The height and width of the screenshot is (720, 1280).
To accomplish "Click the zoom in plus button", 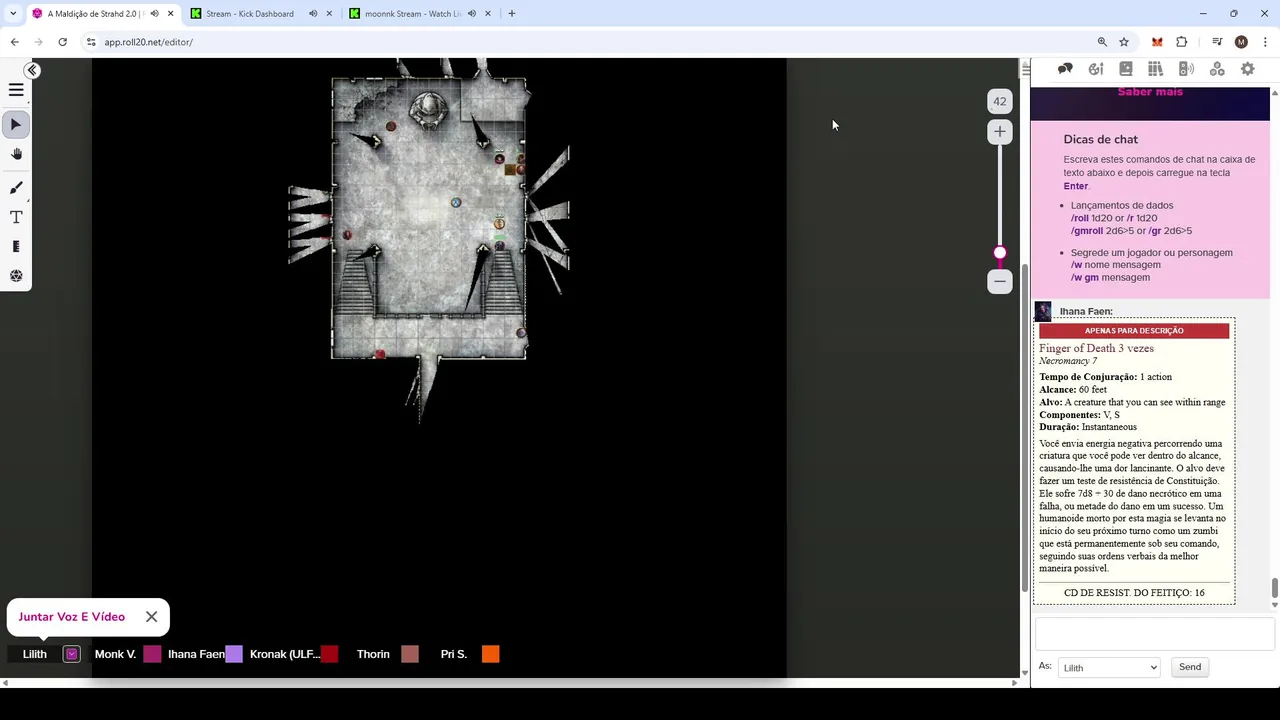I will coord(1000,132).
